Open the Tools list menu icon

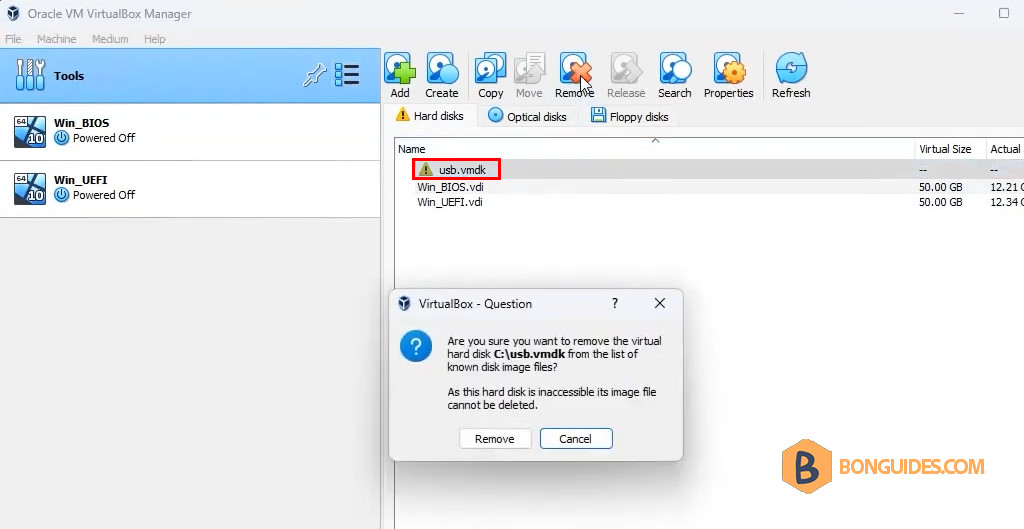pos(347,75)
